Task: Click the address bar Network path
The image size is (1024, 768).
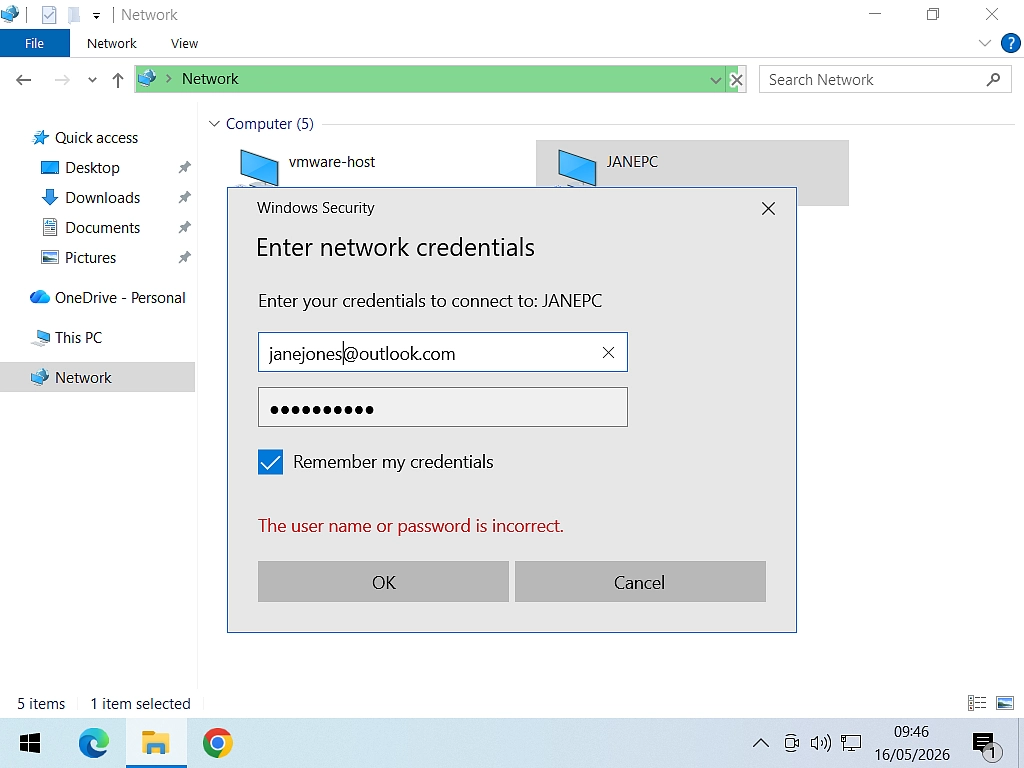Action: coord(210,79)
